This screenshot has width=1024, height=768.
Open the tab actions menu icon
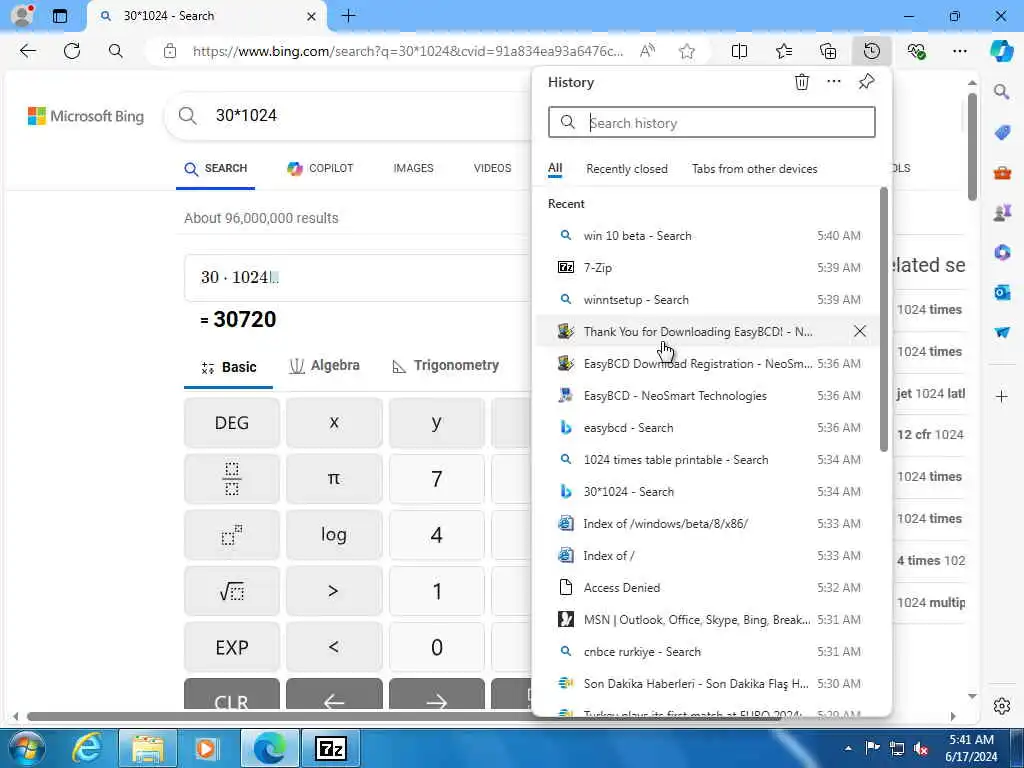click(x=60, y=16)
